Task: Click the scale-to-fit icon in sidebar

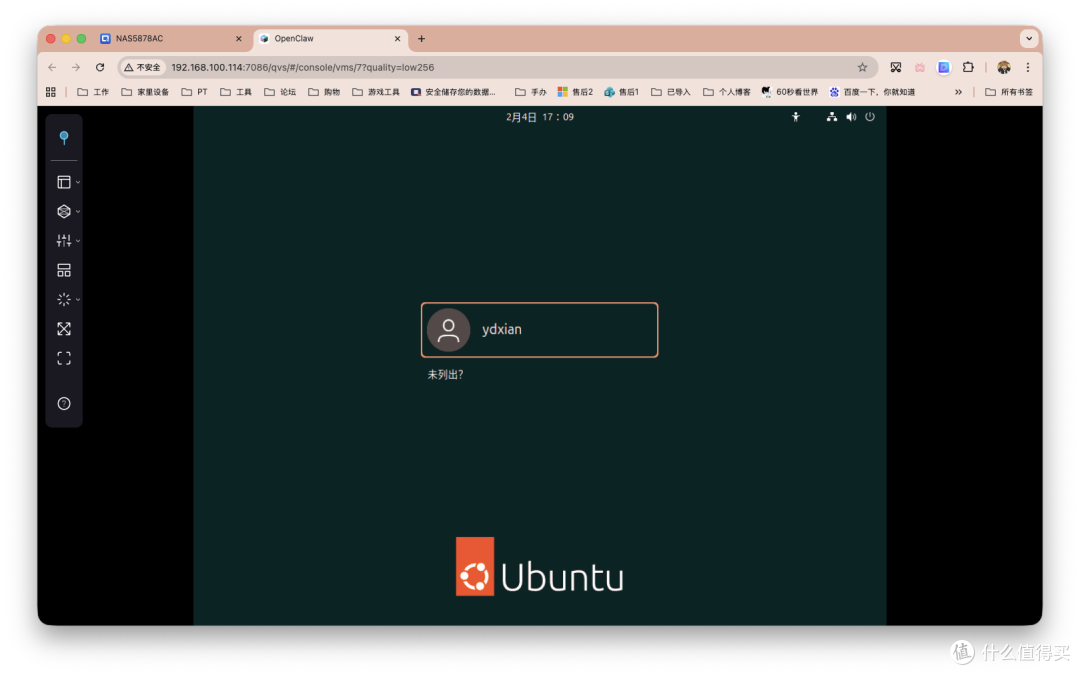Action: [x=63, y=329]
